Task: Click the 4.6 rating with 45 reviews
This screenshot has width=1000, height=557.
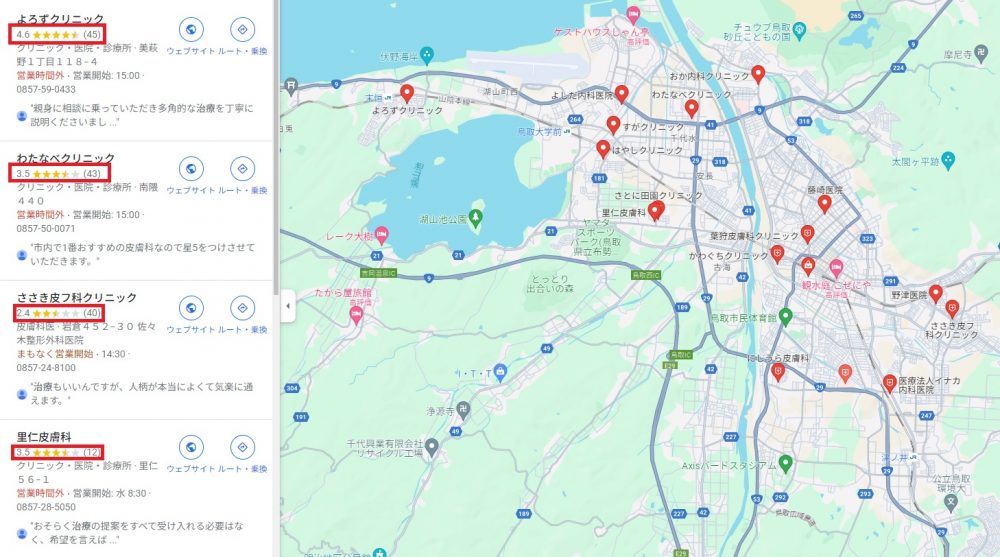Action: tap(58, 34)
